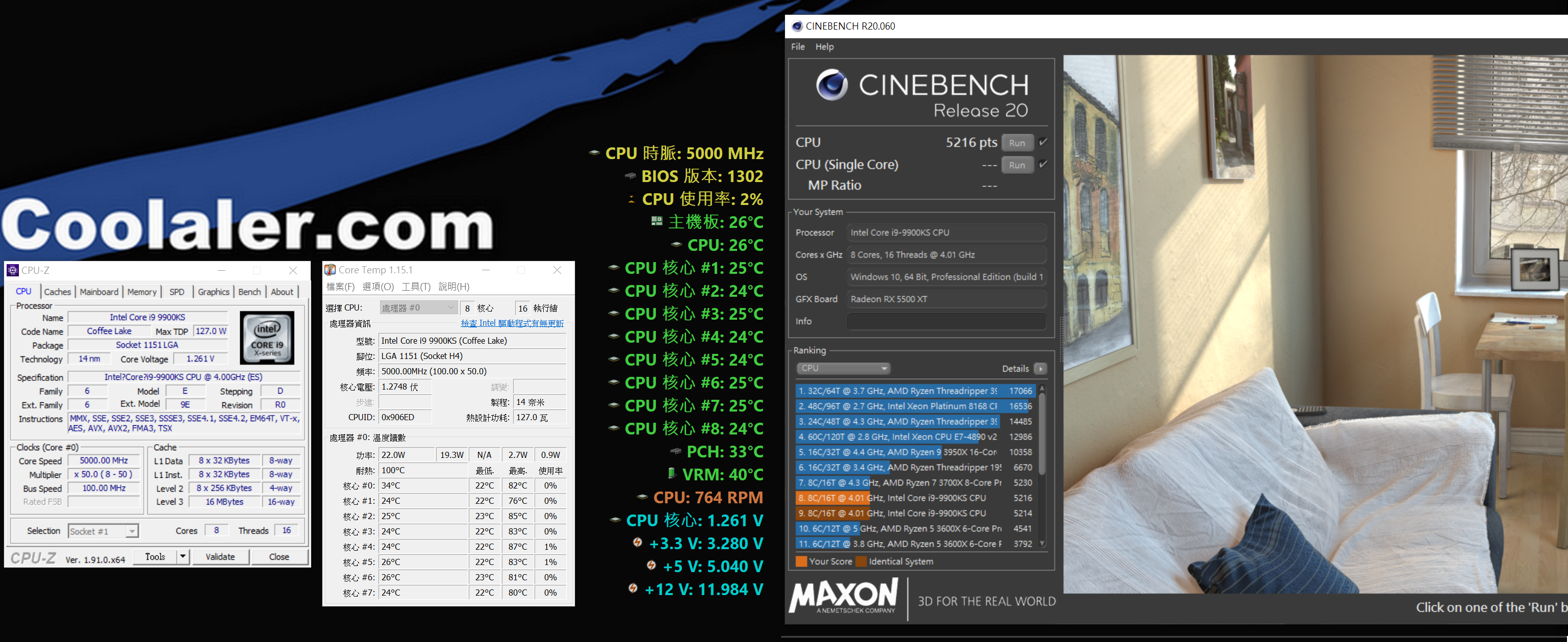Click the Info input field in Cinebench

947,321
